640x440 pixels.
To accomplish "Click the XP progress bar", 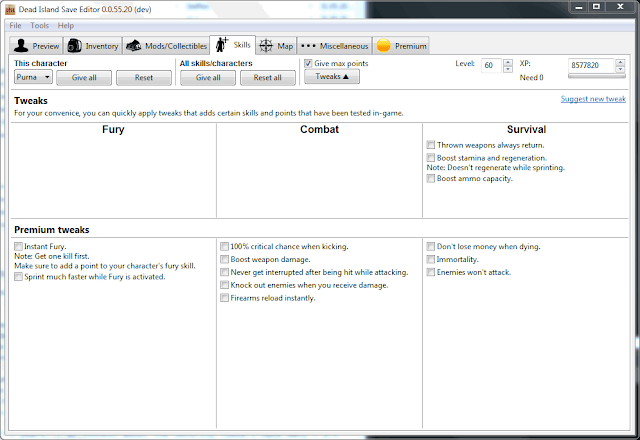I will (x=596, y=76).
